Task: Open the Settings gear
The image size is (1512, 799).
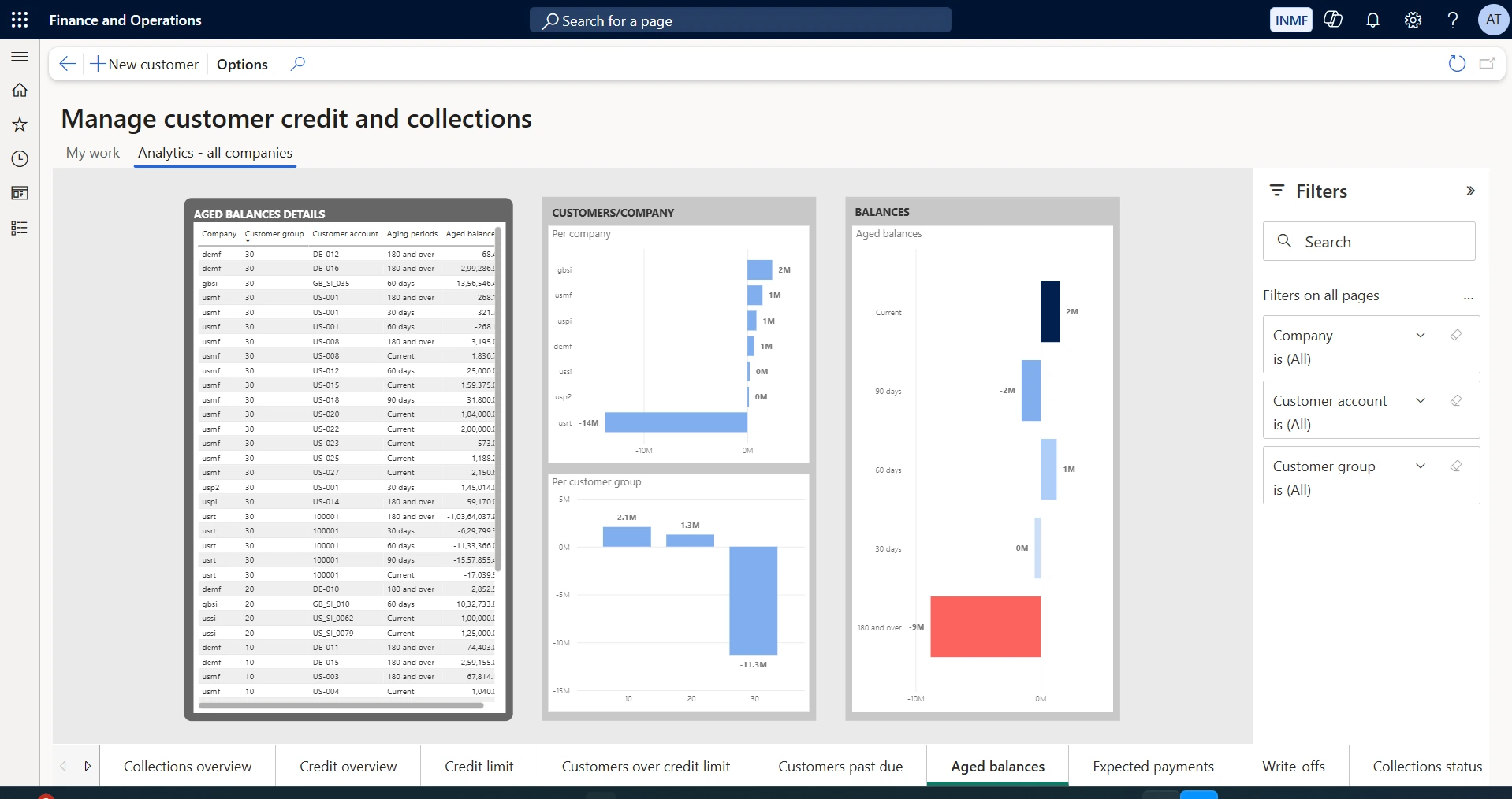Action: (1413, 20)
